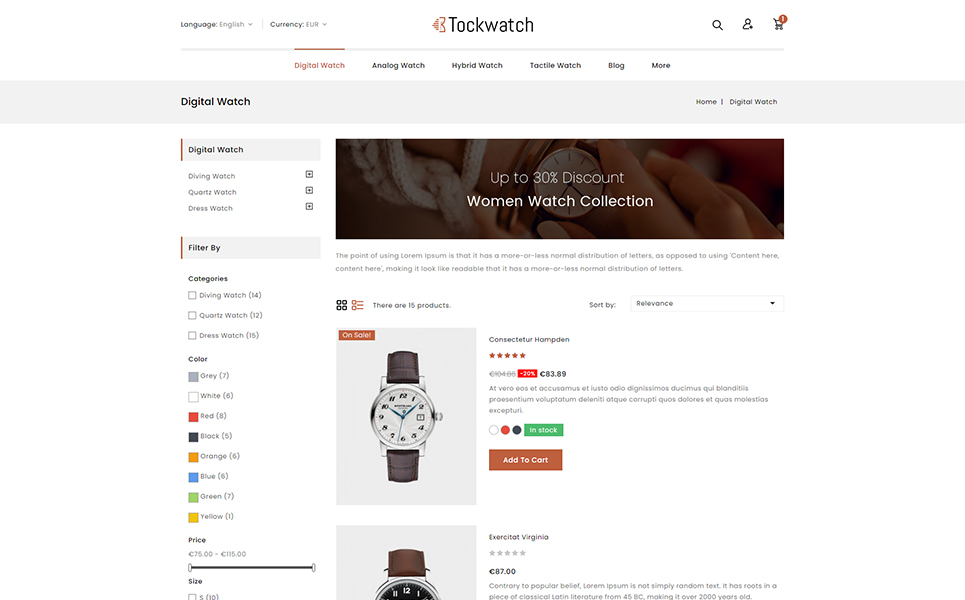This screenshot has width=965, height=600.
Task: Go to the Analog Watch menu
Action: point(398,65)
